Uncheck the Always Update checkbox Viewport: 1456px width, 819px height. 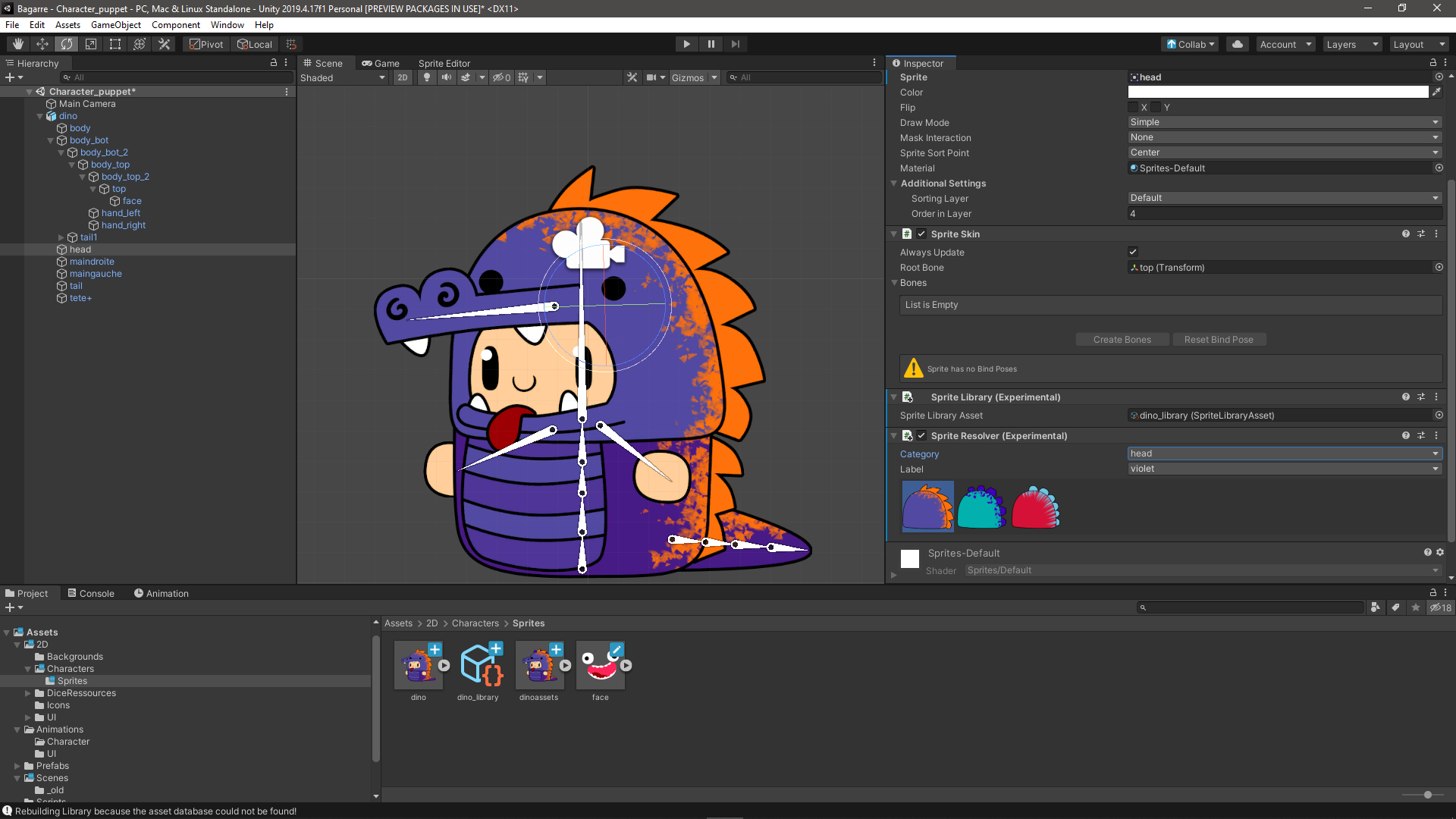pyautogui.click(x=1133, y=252)
